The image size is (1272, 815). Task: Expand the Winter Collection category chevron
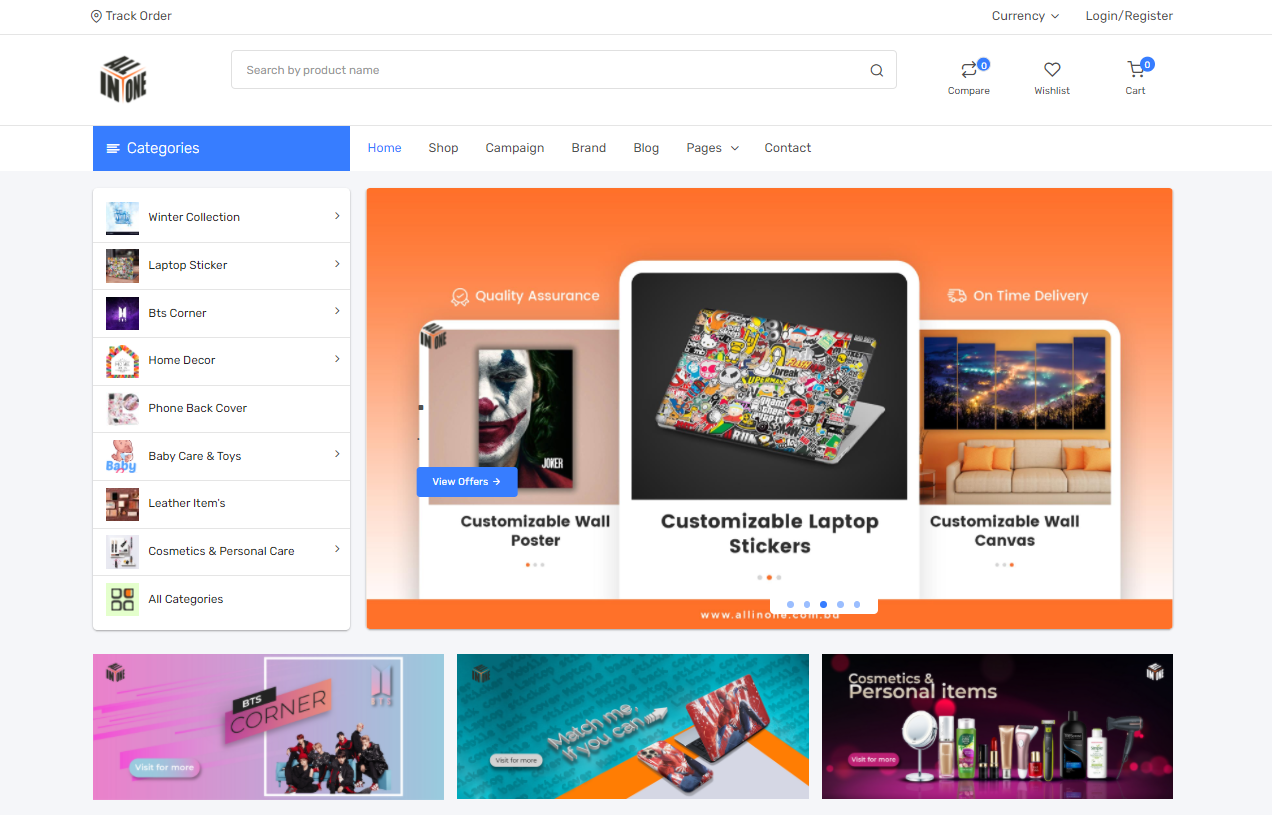tap(336, 217)
